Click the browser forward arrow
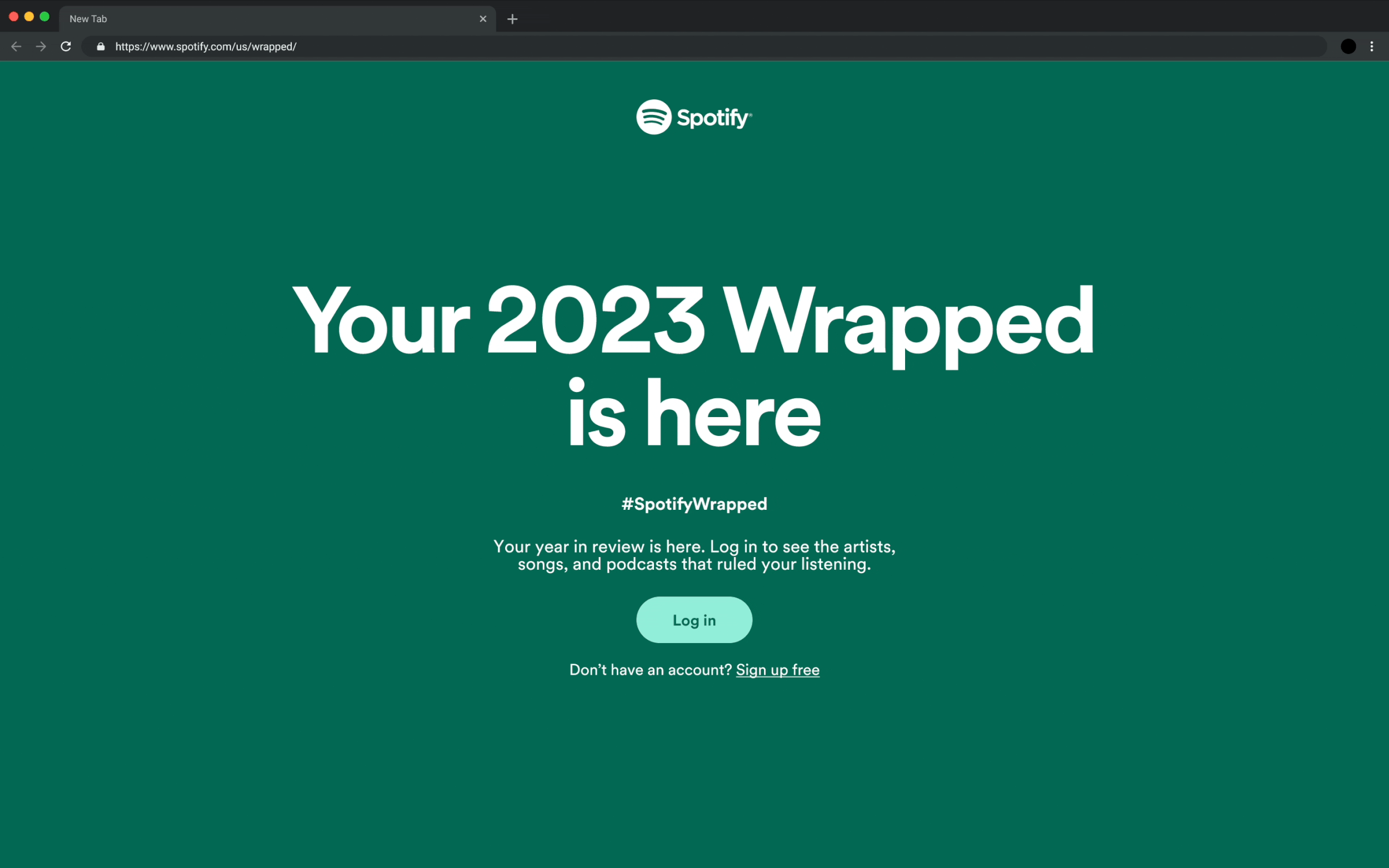Screen dimensions: 1389x868 (x=41, y=47)
